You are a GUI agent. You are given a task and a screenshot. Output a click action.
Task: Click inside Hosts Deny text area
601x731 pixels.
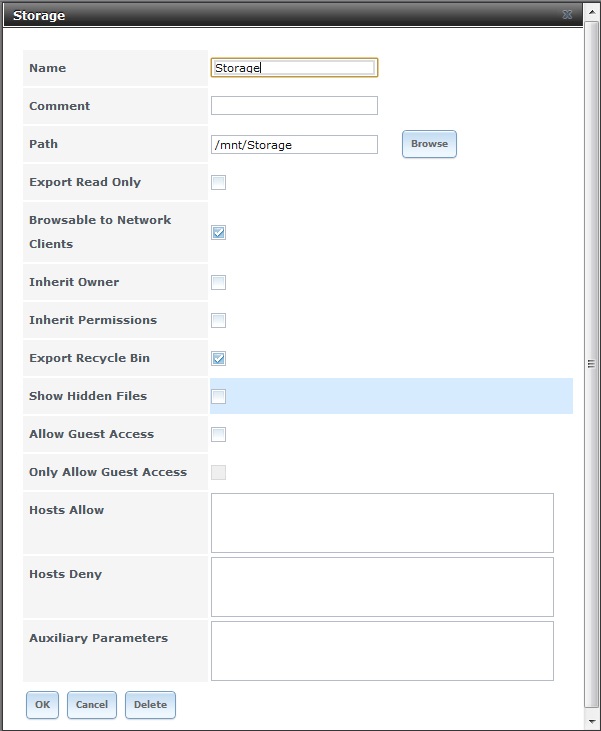[x=382, y=587]
